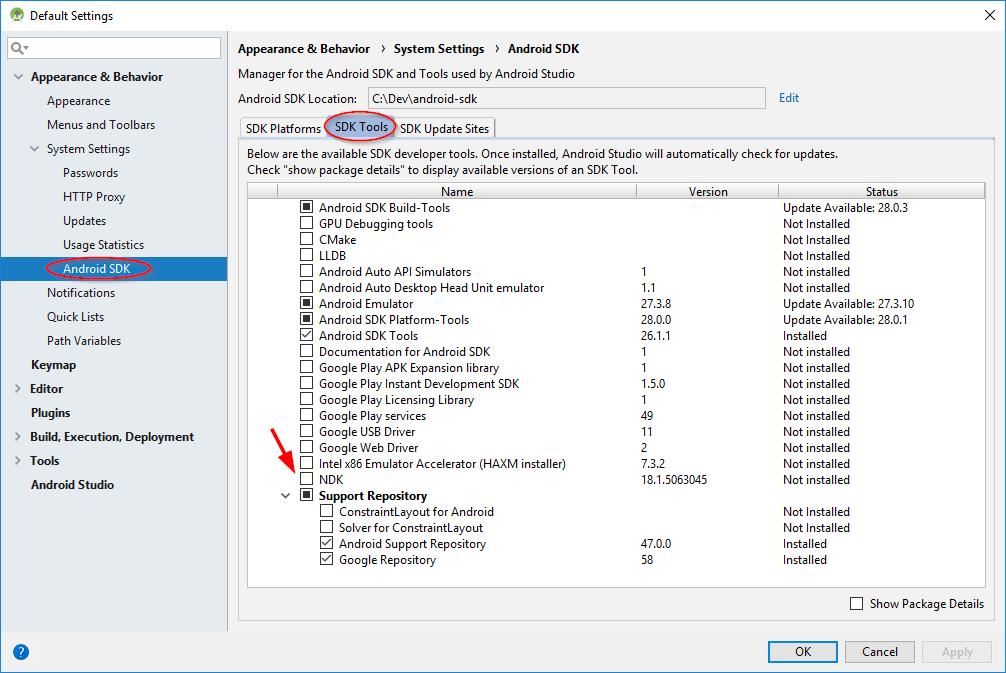Click the Edit link for SDK location
Viewport: 1006px width, 673px height.
(x=789, y=98)
